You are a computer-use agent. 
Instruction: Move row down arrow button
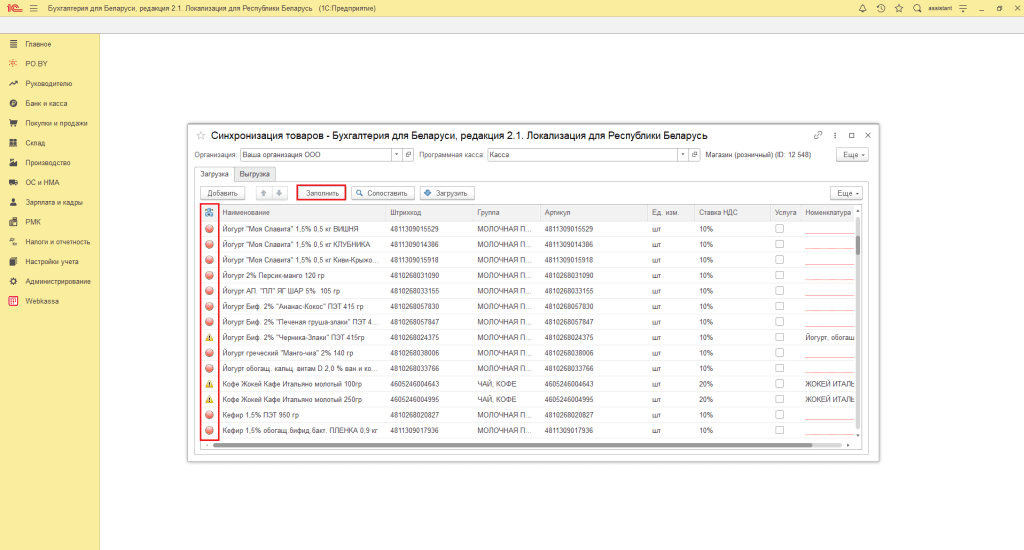(x=279, y=193)
